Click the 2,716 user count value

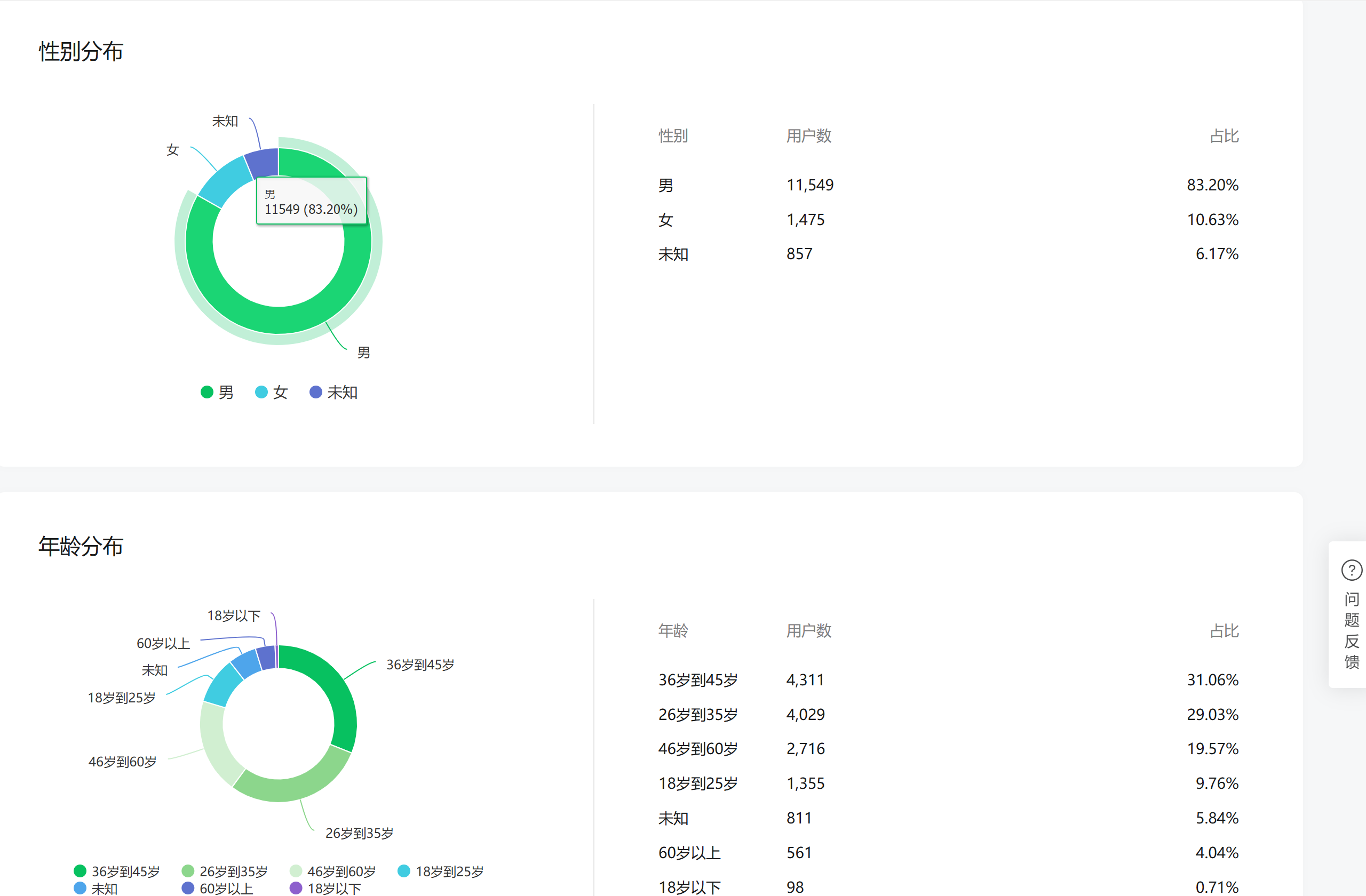click(805, 749)
